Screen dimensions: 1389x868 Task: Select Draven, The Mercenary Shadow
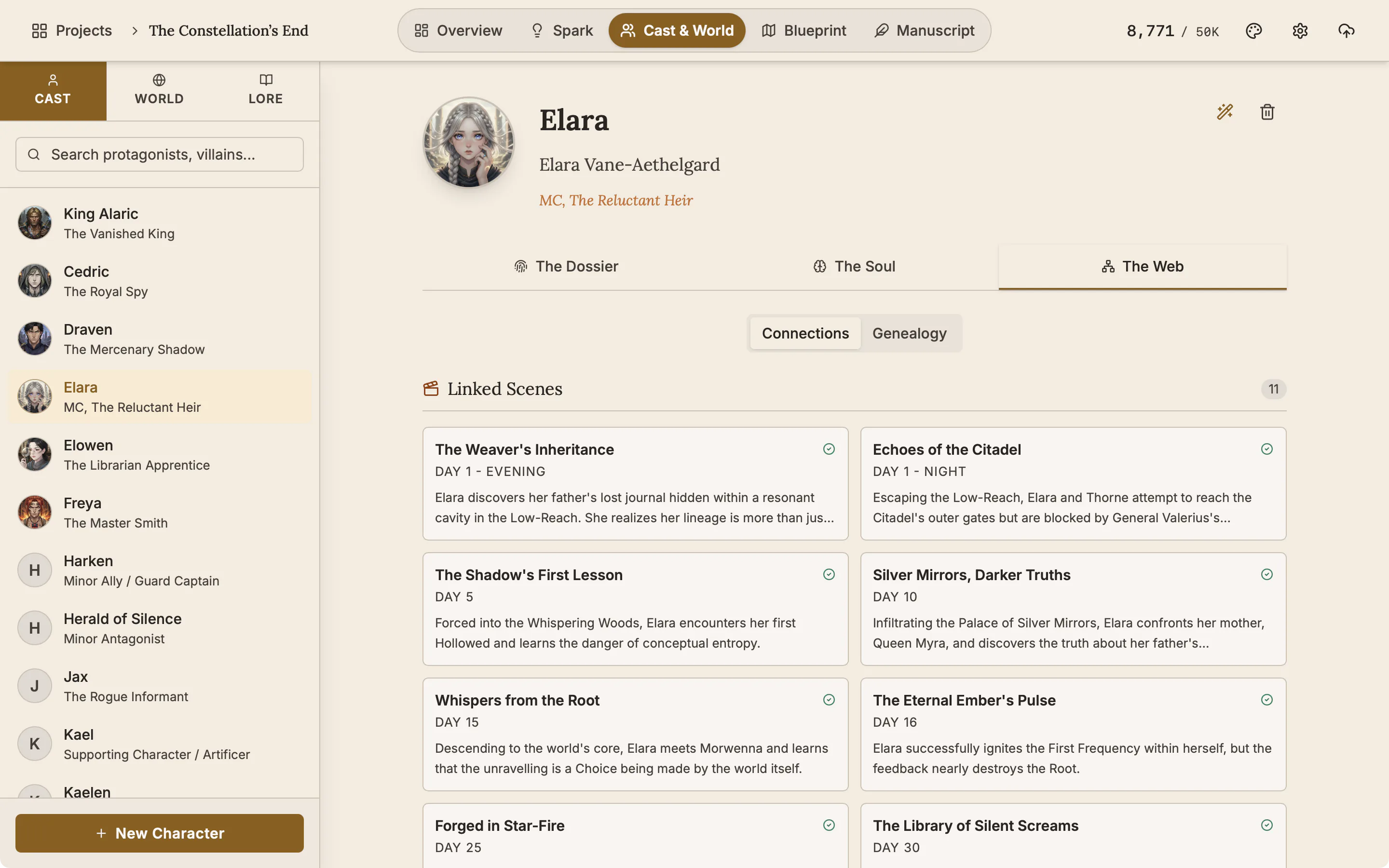[x=160, y=339]
